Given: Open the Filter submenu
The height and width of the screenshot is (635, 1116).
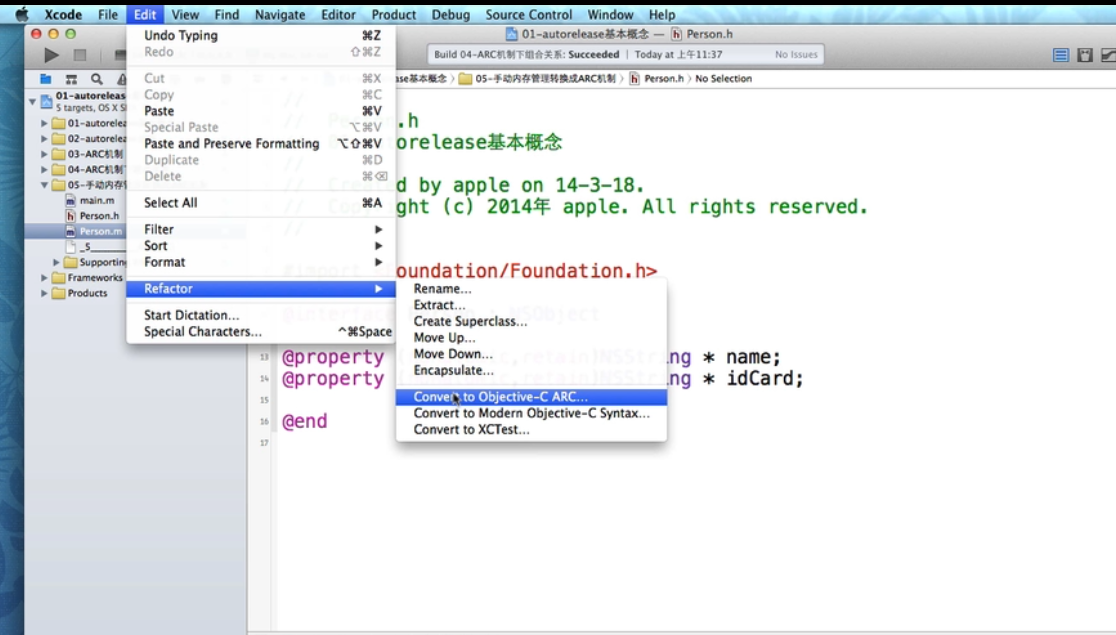Looking at the screenshot, I should (260, 229).
